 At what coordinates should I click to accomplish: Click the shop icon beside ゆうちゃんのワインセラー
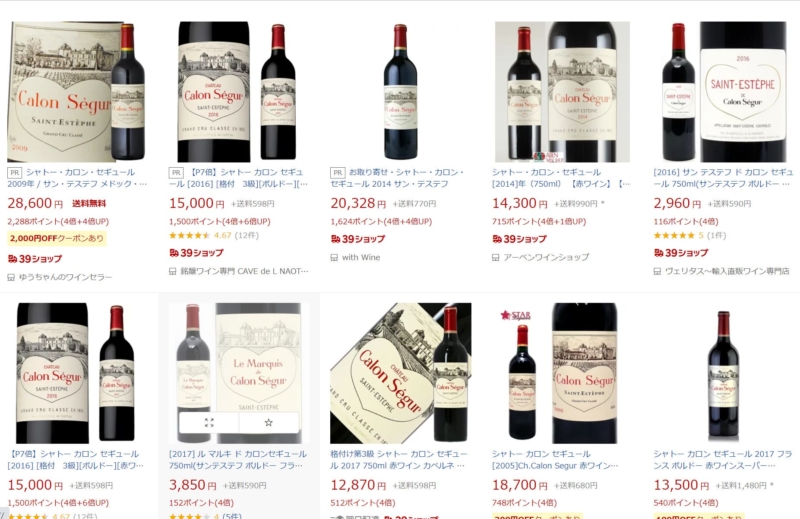tap(11, 277)
